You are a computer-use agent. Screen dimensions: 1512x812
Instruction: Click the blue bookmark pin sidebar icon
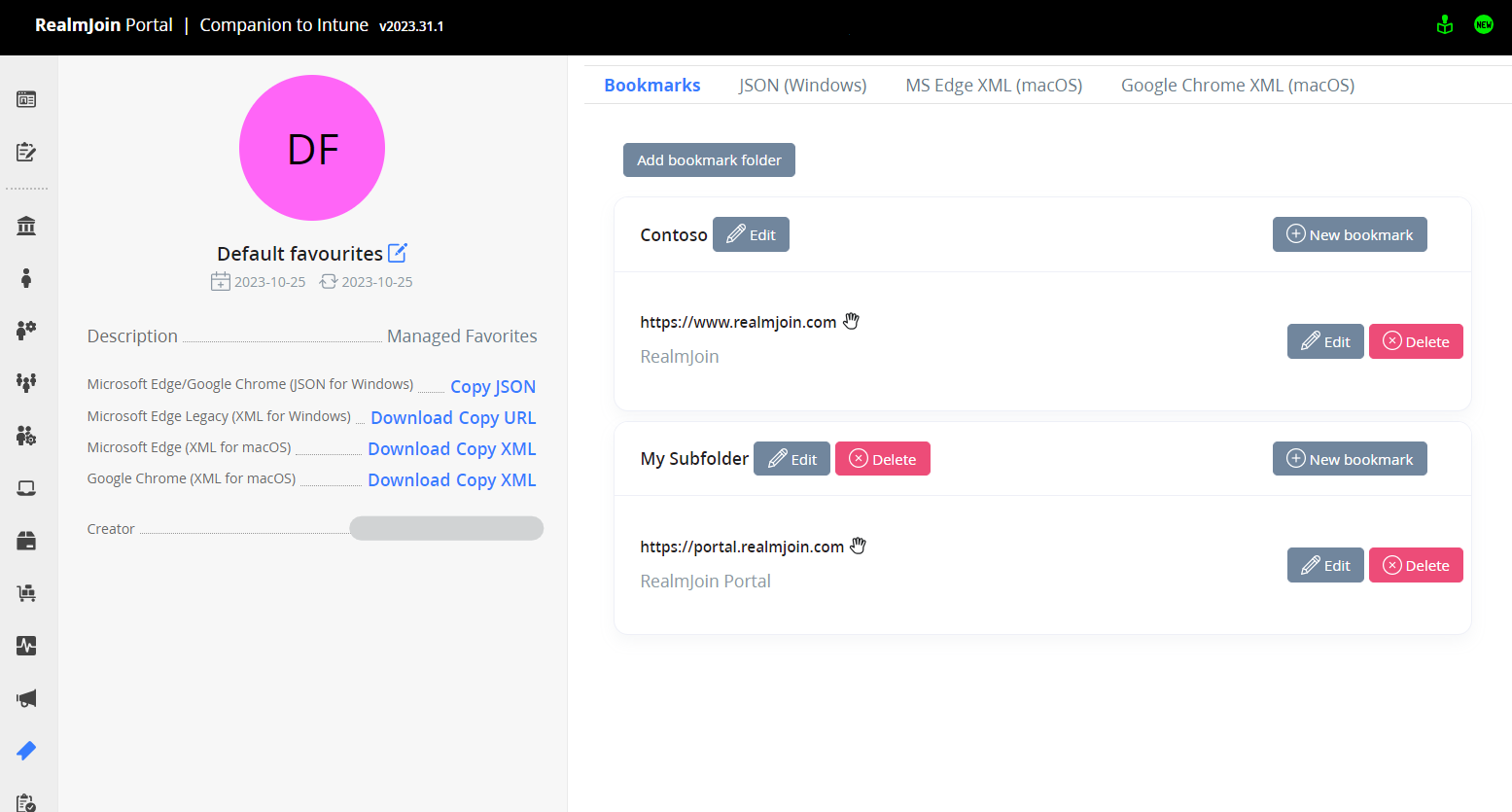(26, 751)
